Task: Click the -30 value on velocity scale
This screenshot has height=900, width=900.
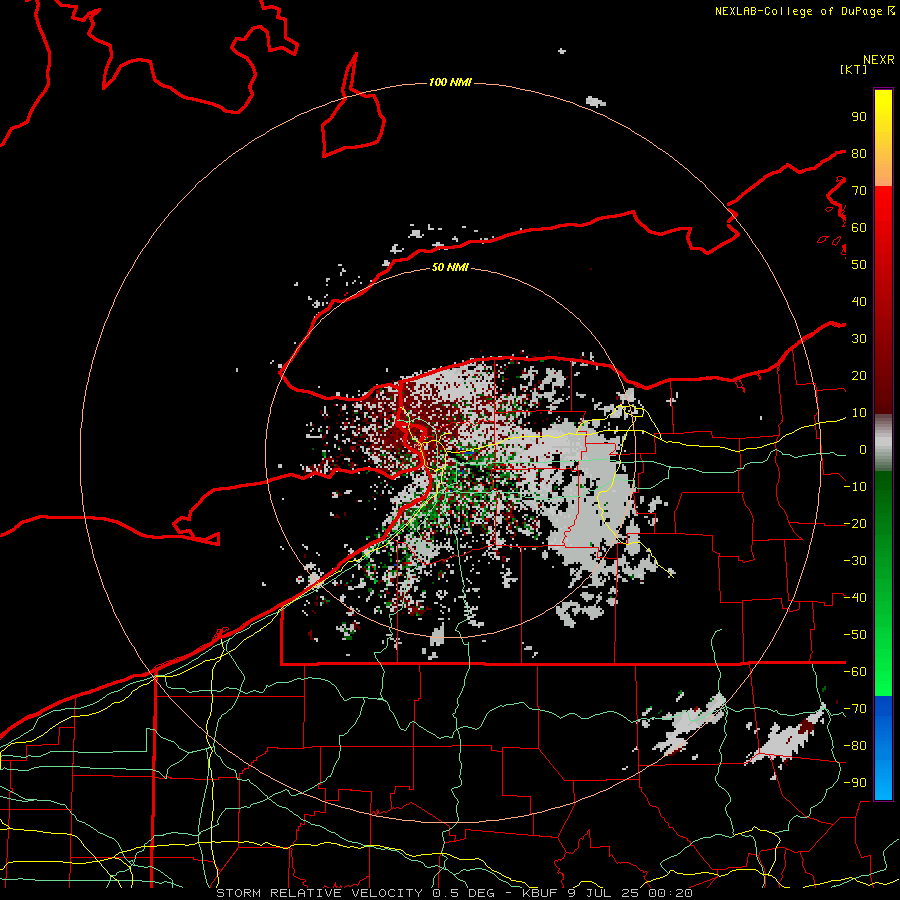Action: [855, 561]
